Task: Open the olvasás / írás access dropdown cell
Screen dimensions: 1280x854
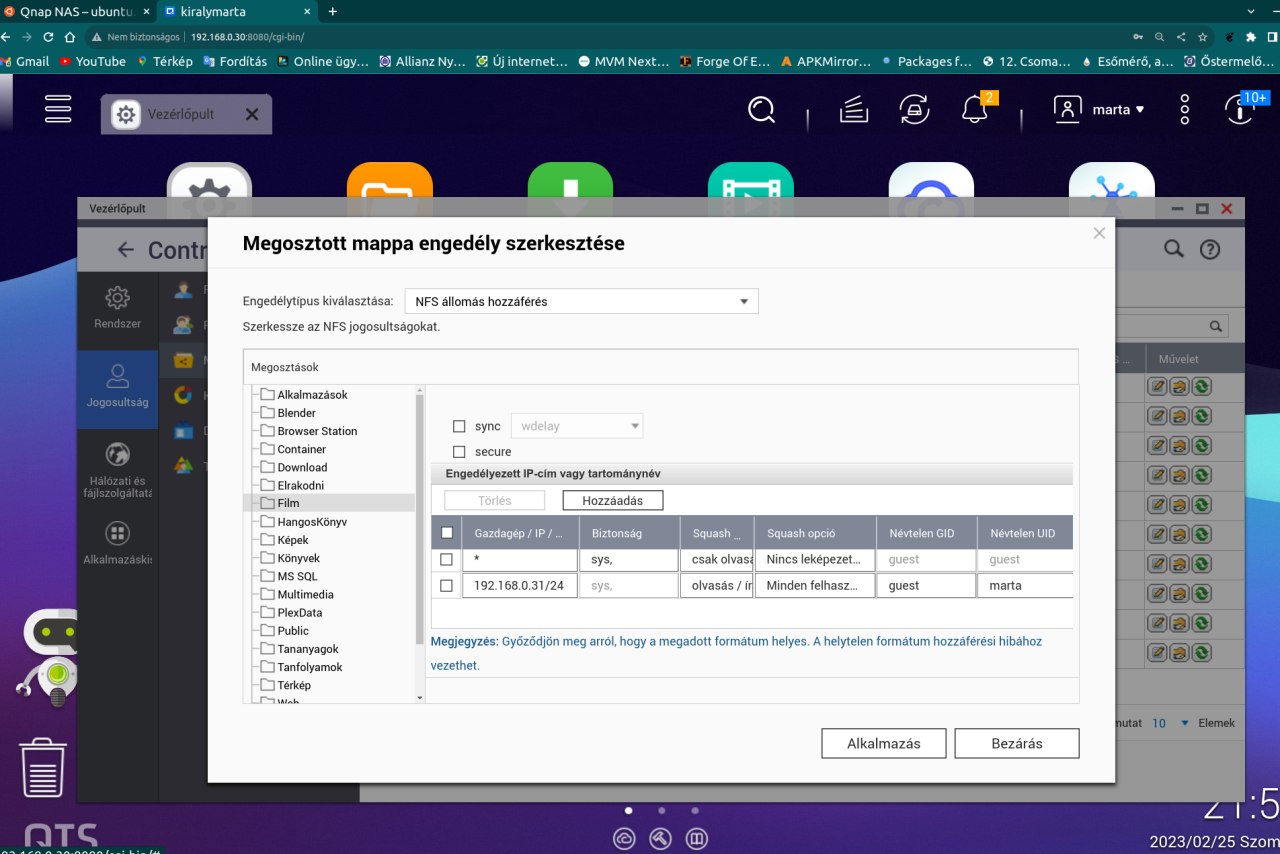Action: 716,586
